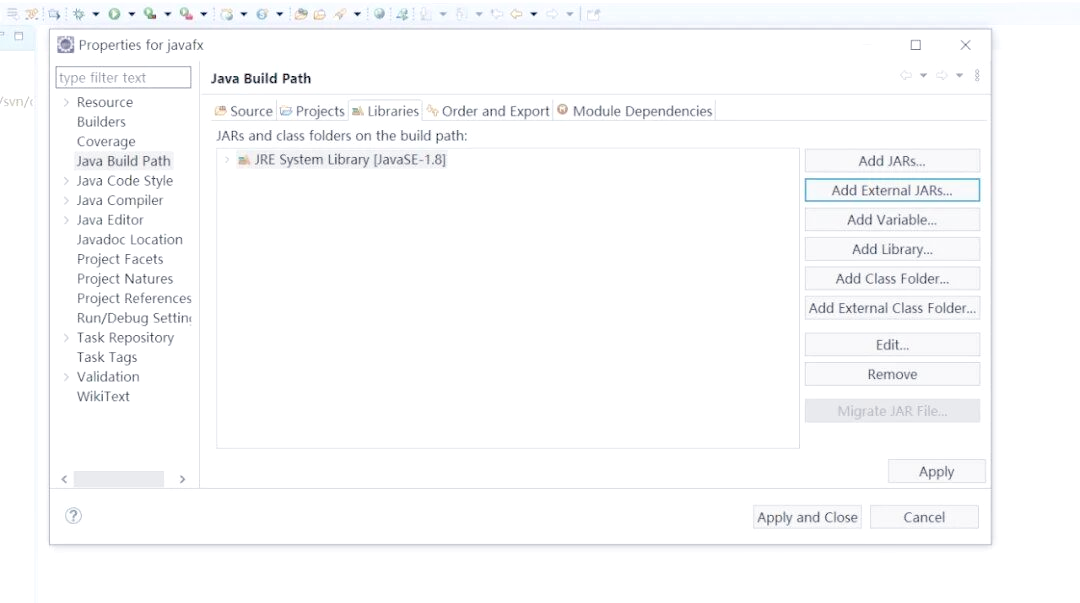Click the Add JARs button
The width and height of the screenshot is (1080, 603).
(892, 161)
